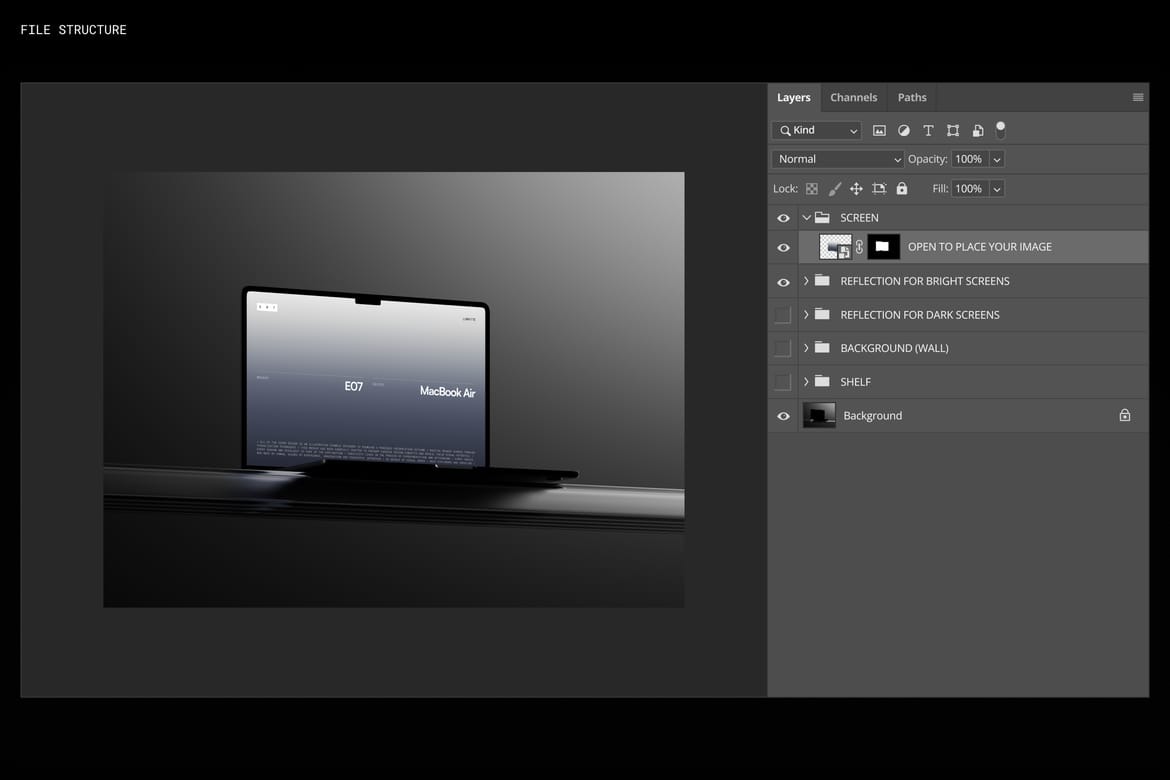Click the SHELF folder icon
1170x780 pixels.
(x=822, y=381)
